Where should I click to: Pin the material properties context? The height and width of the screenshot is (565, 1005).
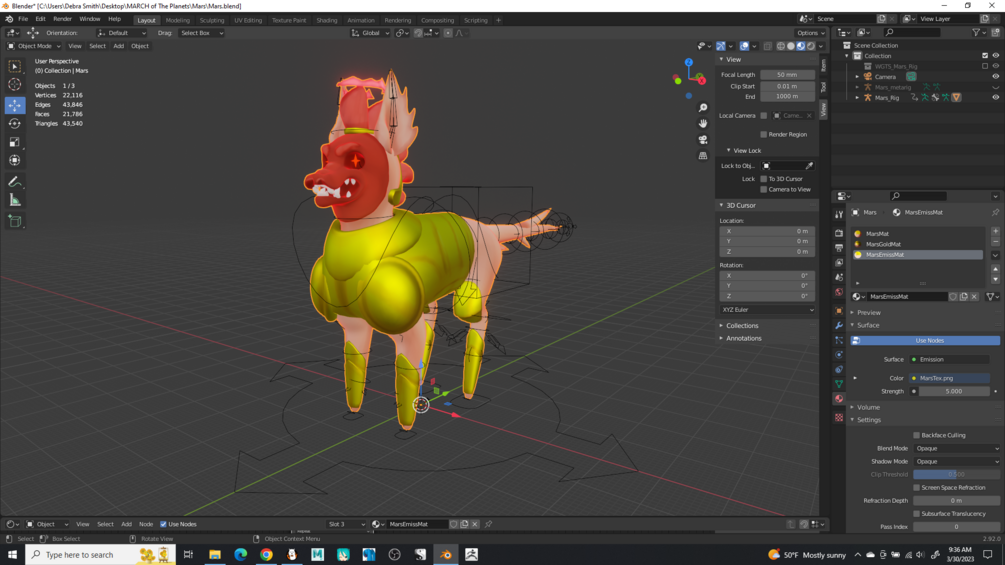click(995, 213)
